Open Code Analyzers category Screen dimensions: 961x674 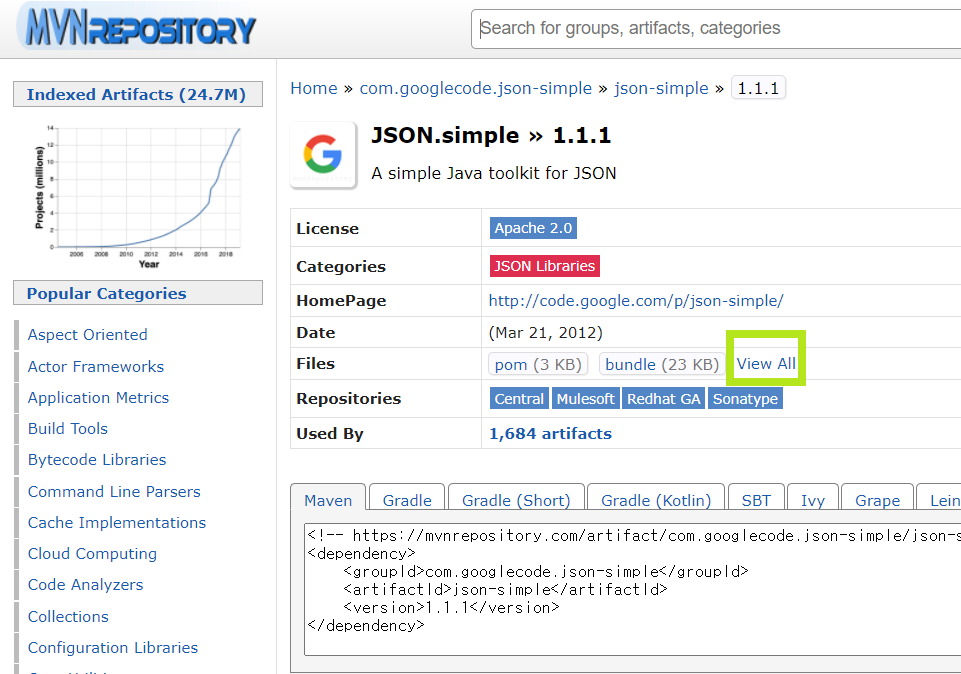point(86,585)
